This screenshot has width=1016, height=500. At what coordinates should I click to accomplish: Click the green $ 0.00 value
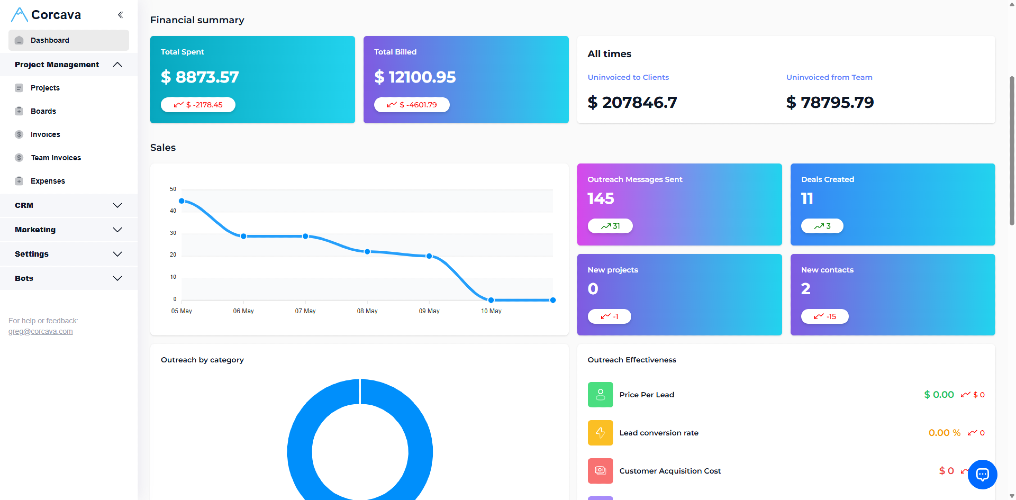939,394
